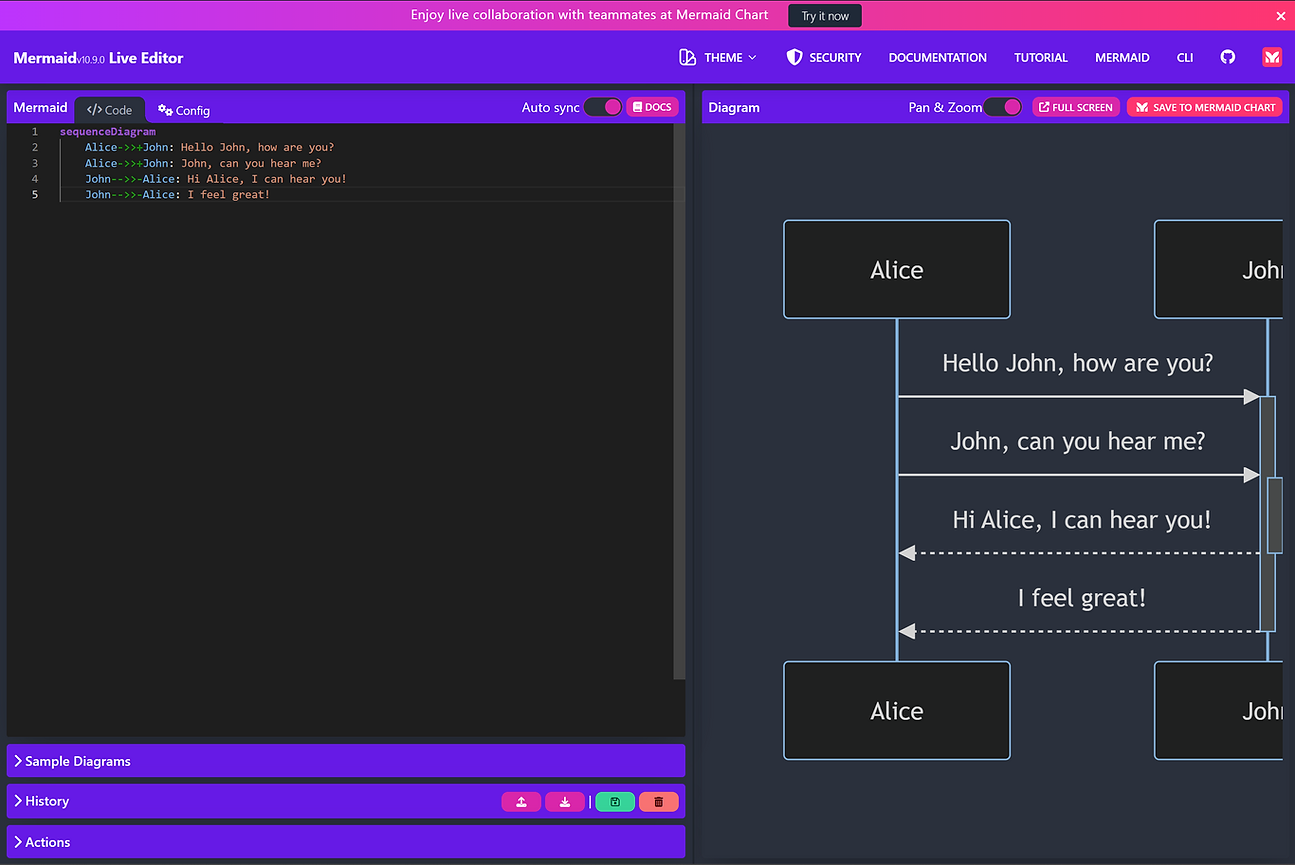Click the Try it now button
1295x865 pixels.
tap(825, 16)
